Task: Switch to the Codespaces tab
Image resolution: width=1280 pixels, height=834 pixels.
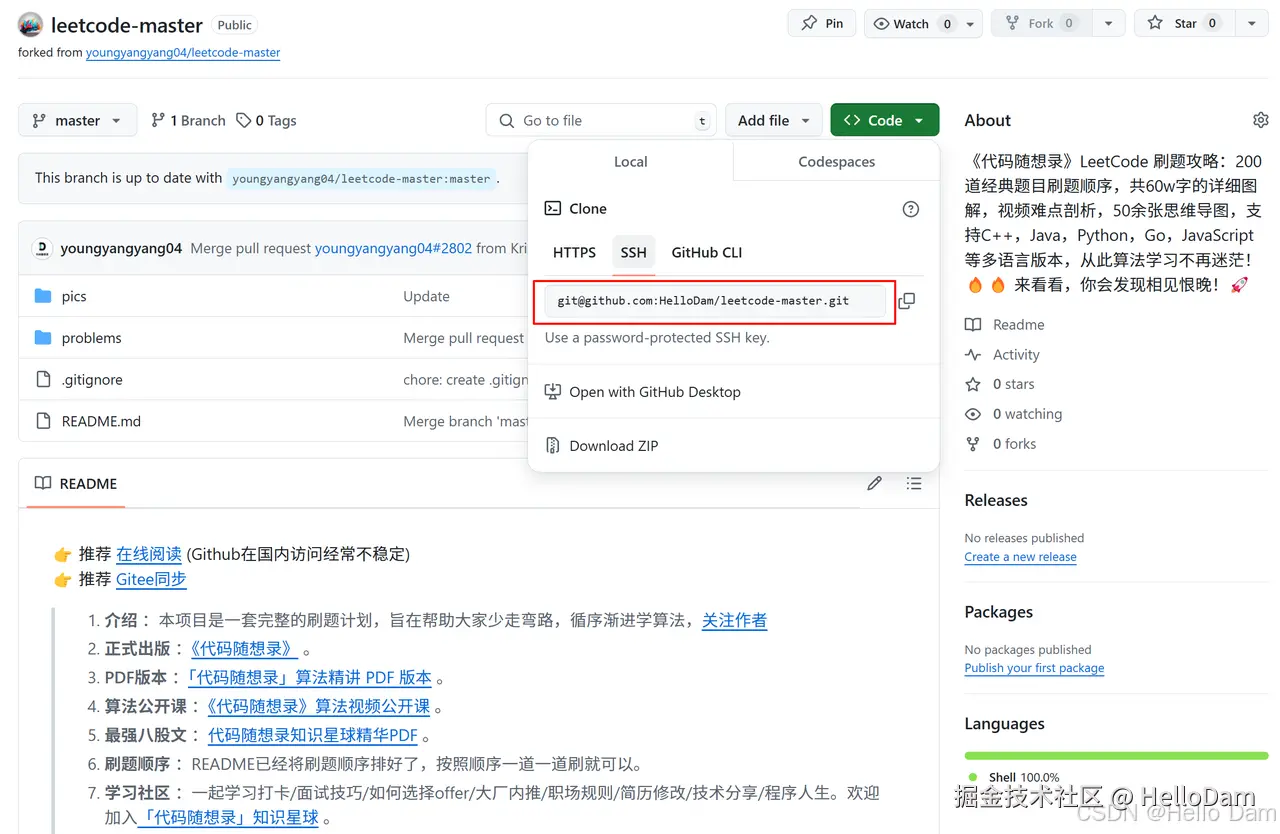Action: [836, 161]
